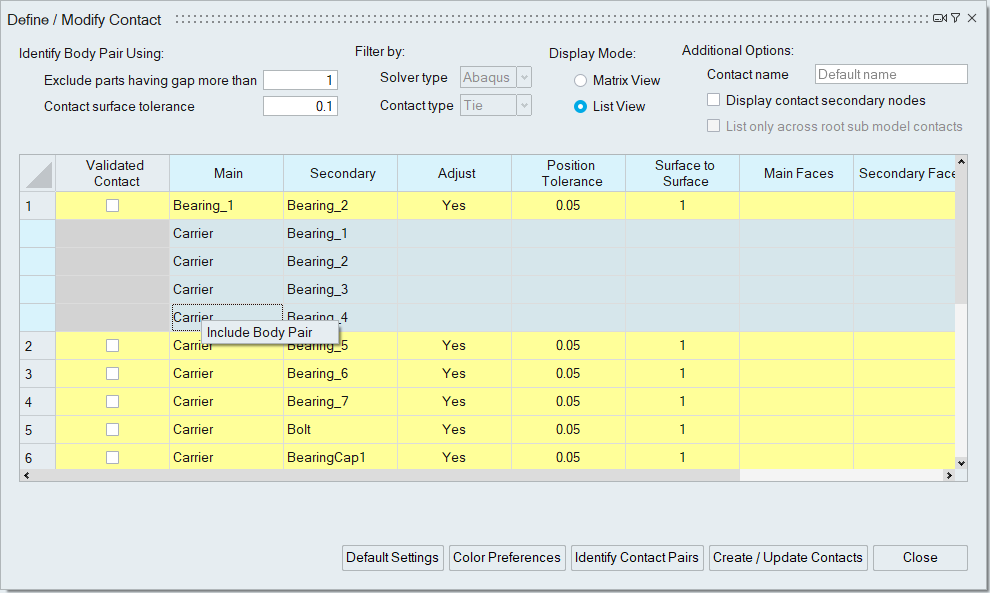Click the Position Tolerance column header
This screenshot has height=593, width=990.
(568, 173)
